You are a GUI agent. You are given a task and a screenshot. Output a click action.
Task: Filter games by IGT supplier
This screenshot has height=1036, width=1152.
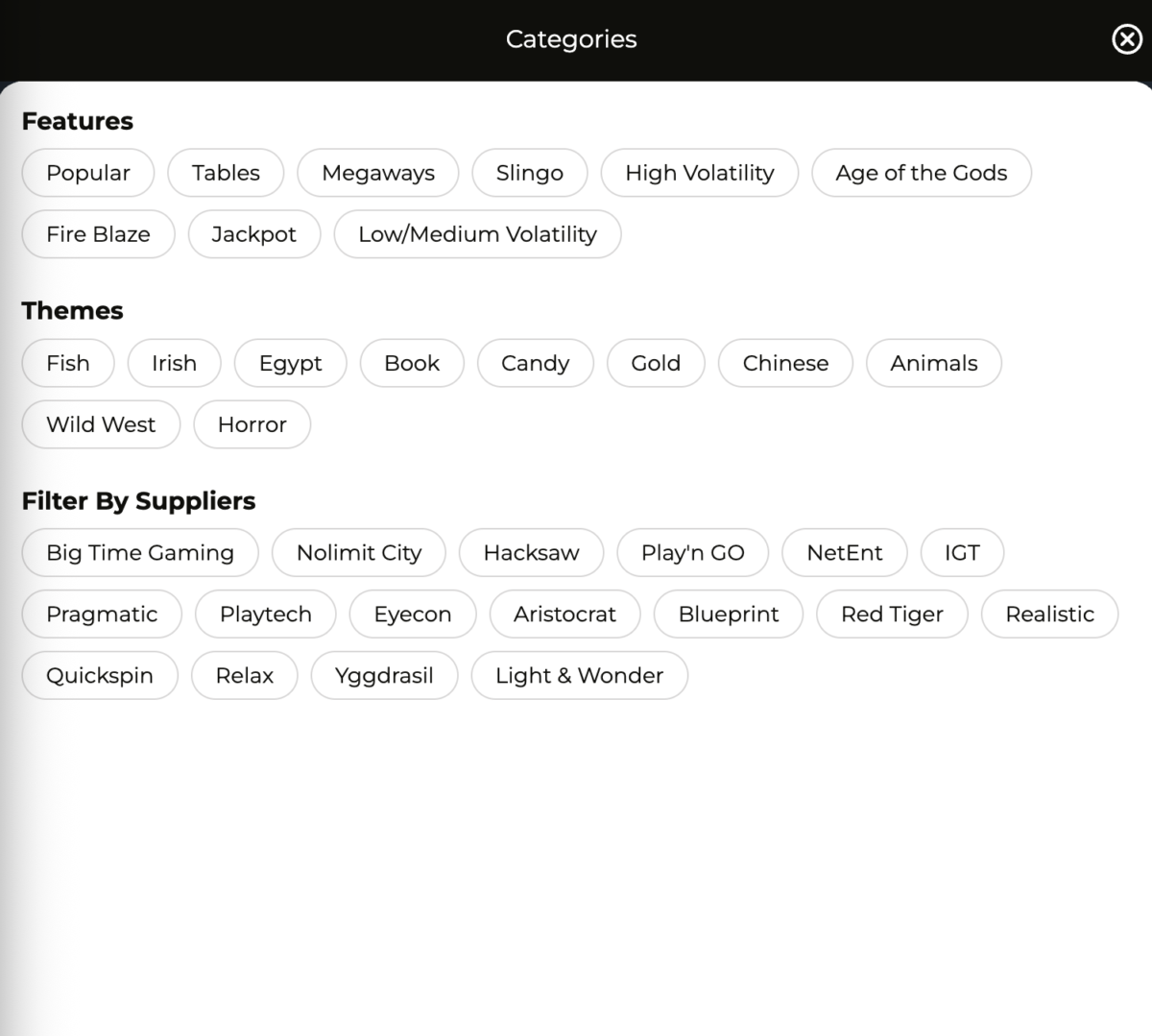point(962,553)
